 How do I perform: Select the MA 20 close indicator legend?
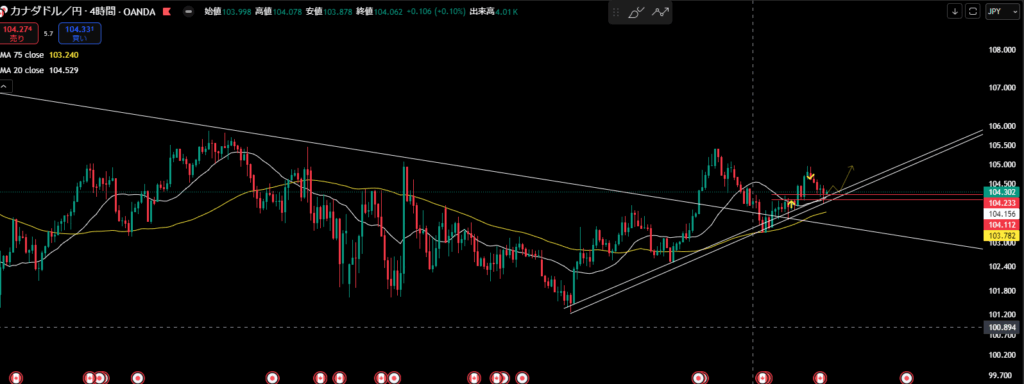pos(39,70)
